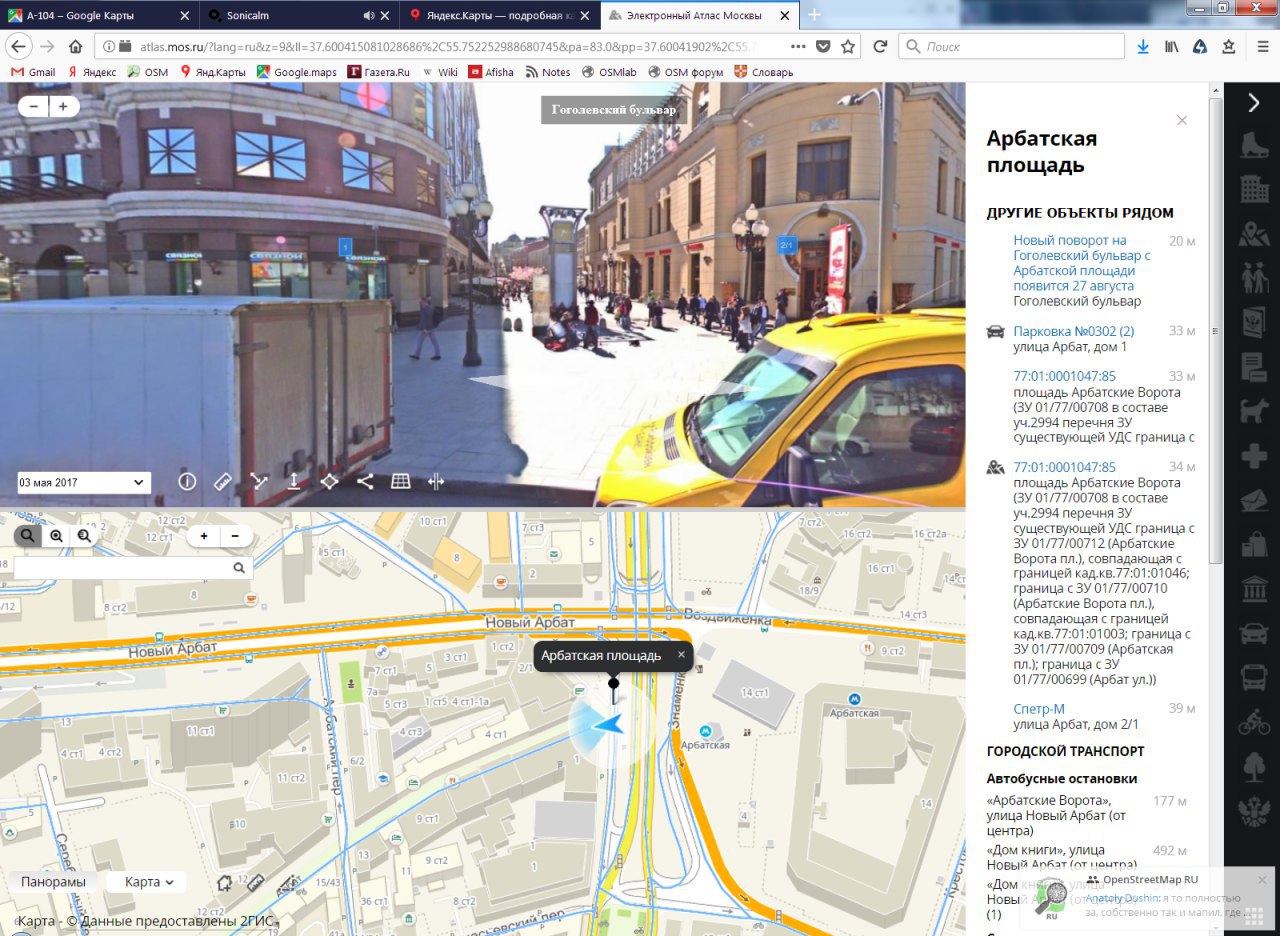
Task: Open the first 77:01:0001047:85 cadastral link
Action: 1064,376
